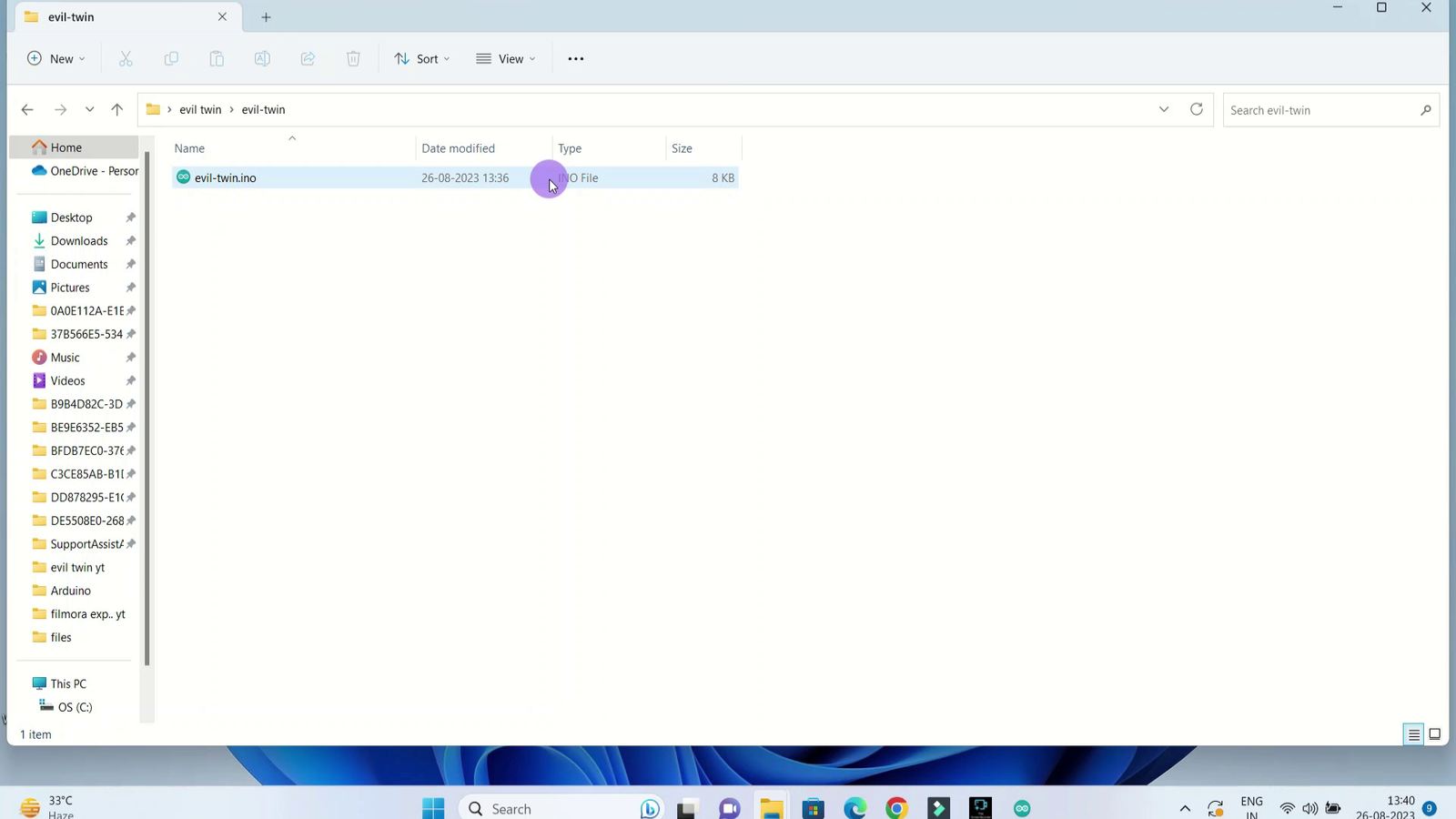Sort files by Date modified column
Screen dimensions: 1456x819
(458, 148)
